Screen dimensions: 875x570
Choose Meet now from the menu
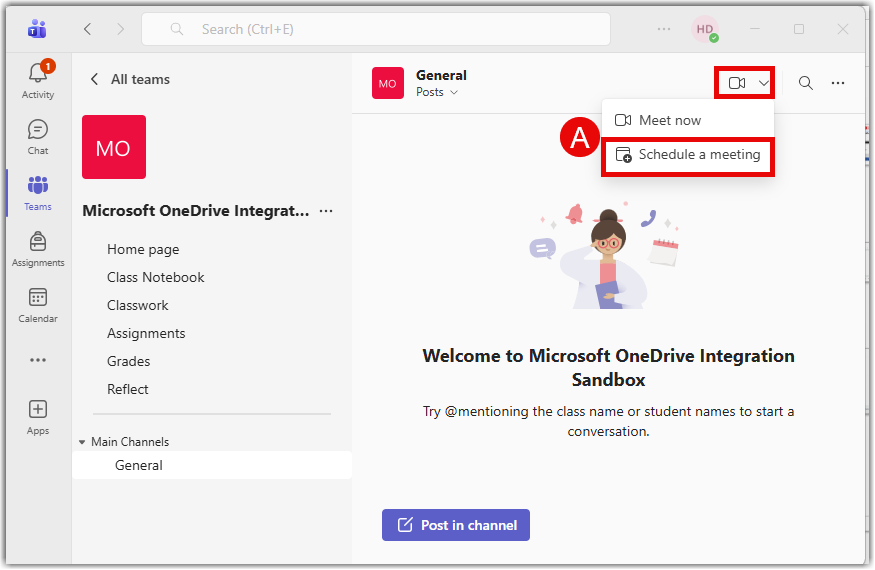coord(688,120)
